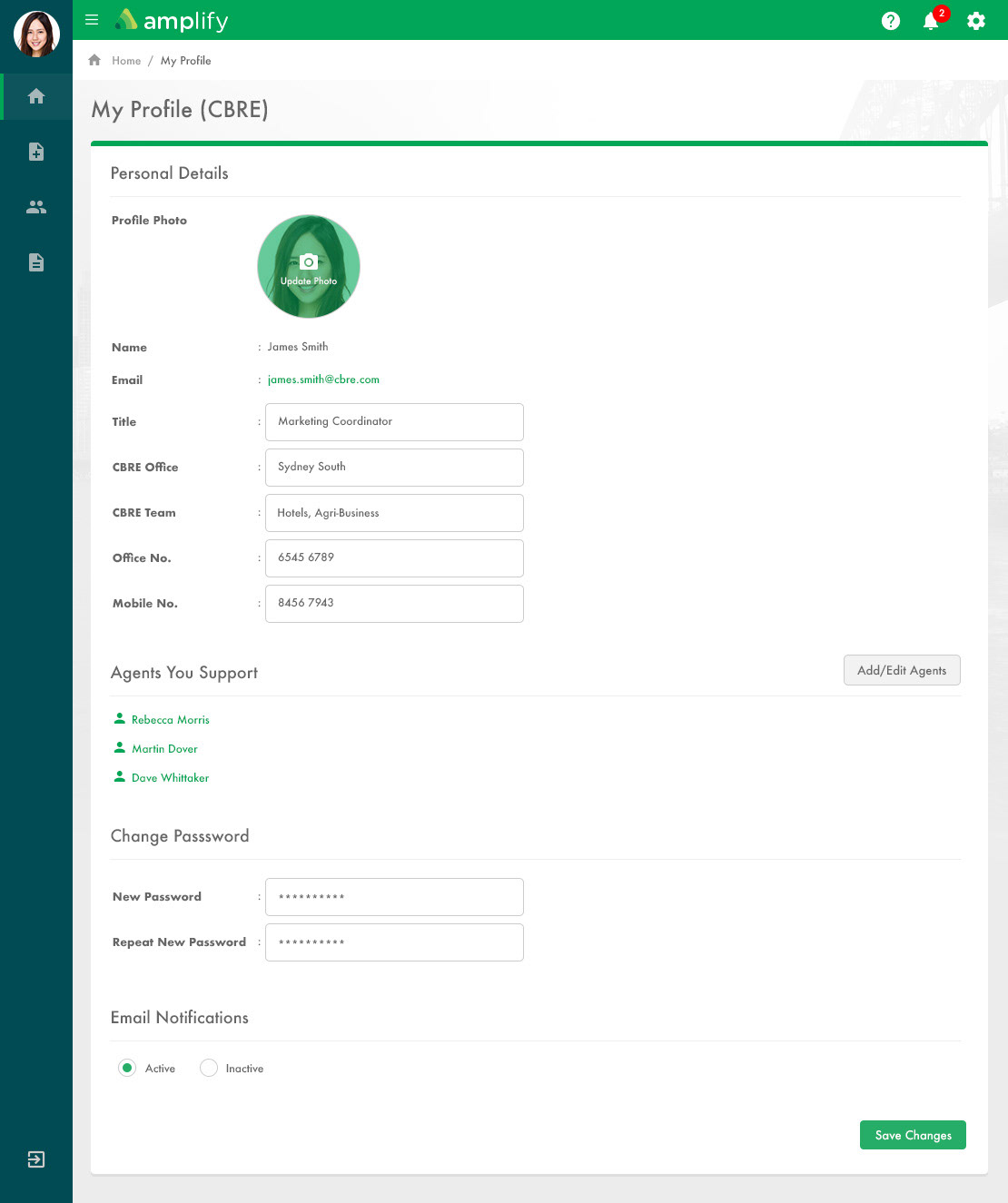This screenshot has width=1008, height=1203.
Task: Click the My Profile breadcrumb
Action: pos(186,61)
